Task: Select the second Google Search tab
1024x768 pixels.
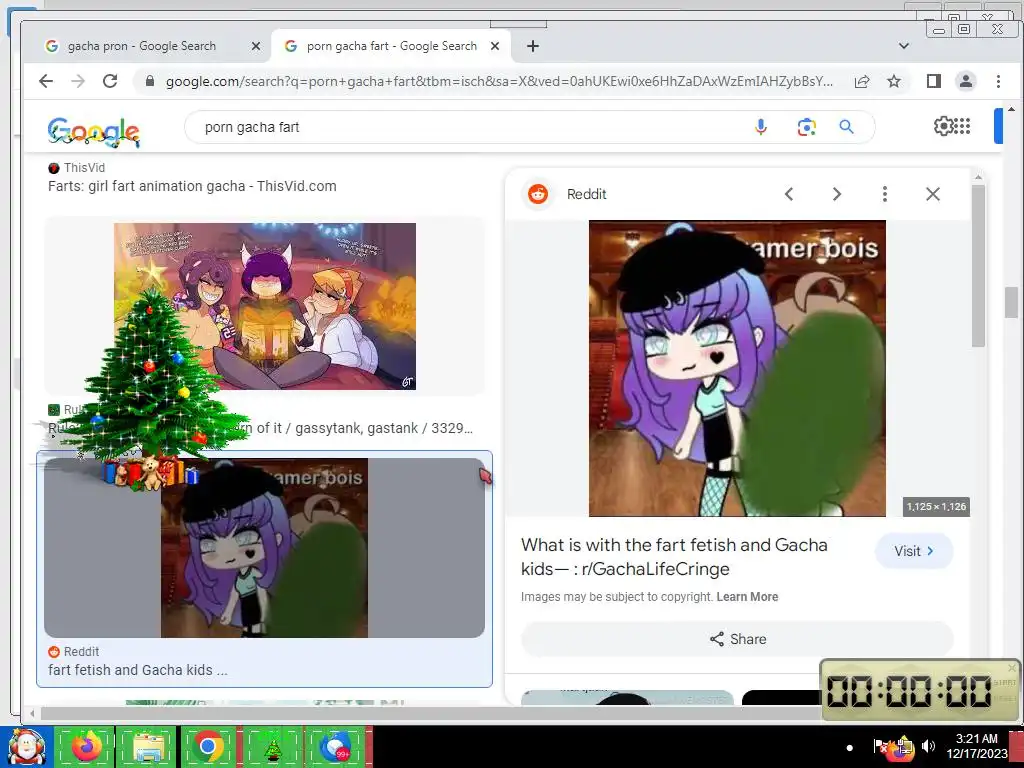Action: pos(391,46)
